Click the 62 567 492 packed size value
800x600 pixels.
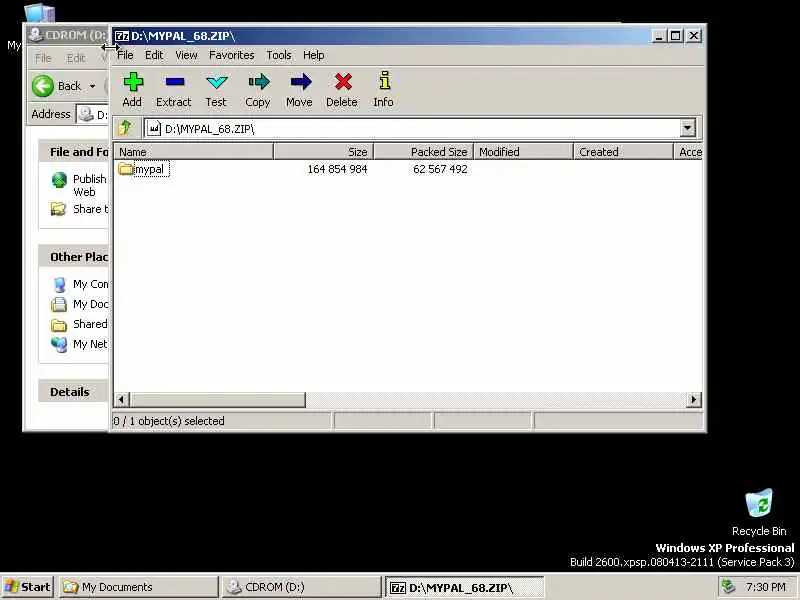pos(440,169)
